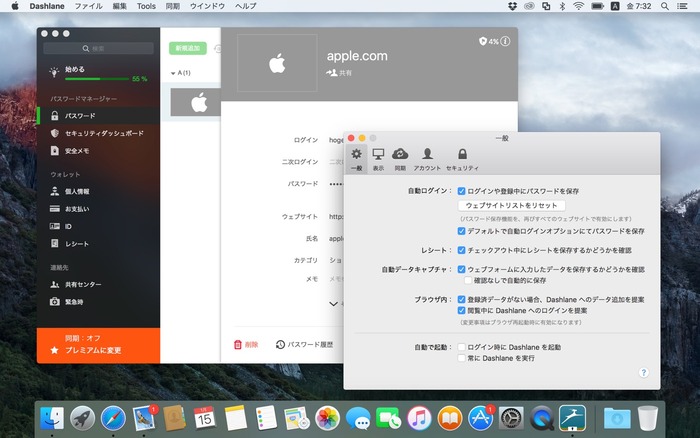The image size is (700, 438).
Task: Open Finder from the Dock
Action: click(x=52, y=418)
